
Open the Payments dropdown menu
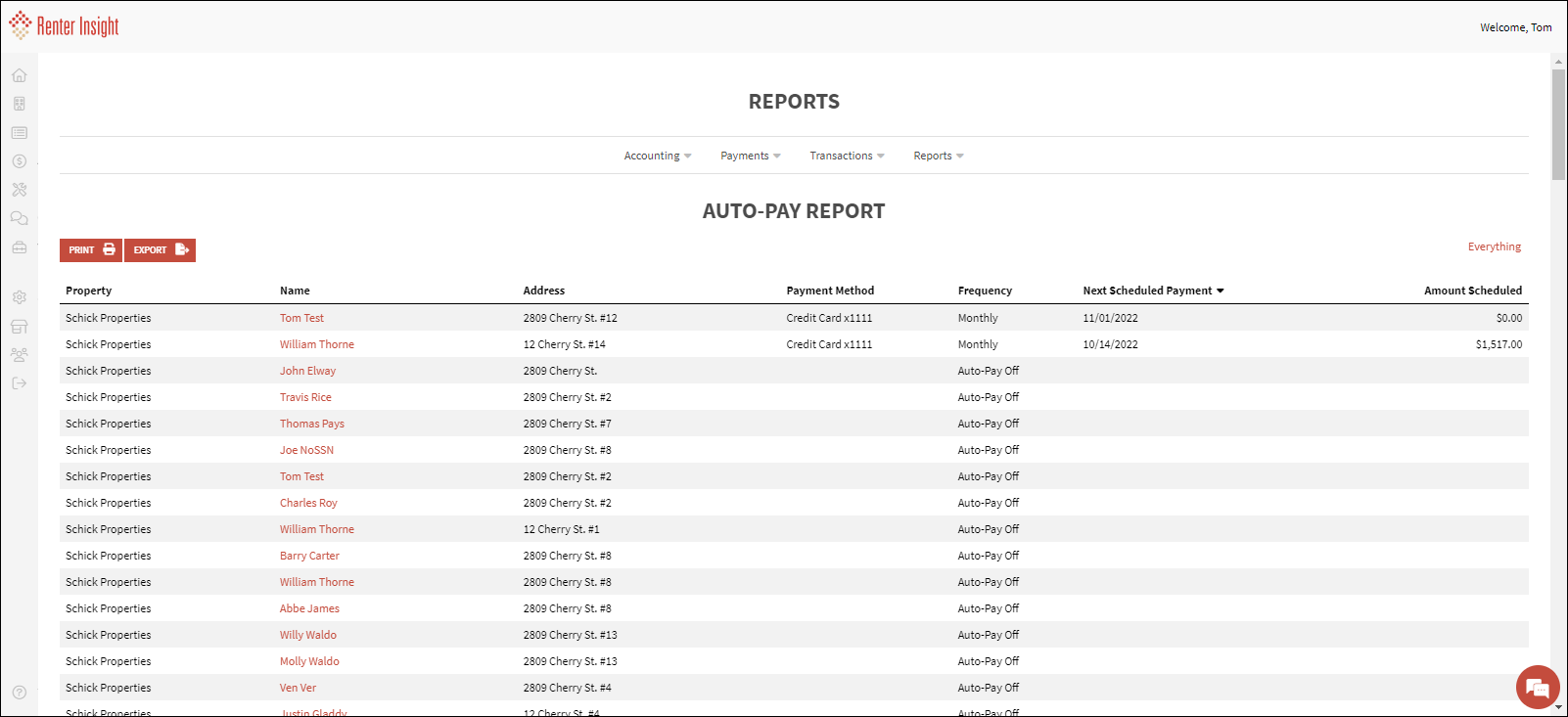tap(751, 156)
